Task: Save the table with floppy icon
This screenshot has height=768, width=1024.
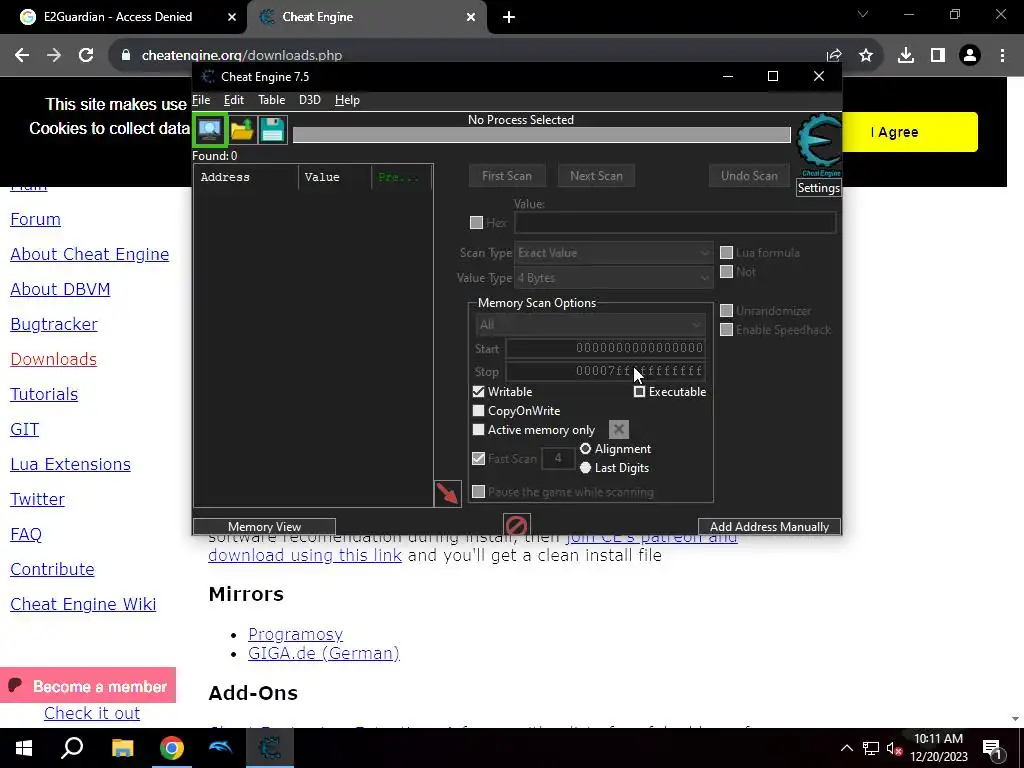Action: click(x=272, y=129)
